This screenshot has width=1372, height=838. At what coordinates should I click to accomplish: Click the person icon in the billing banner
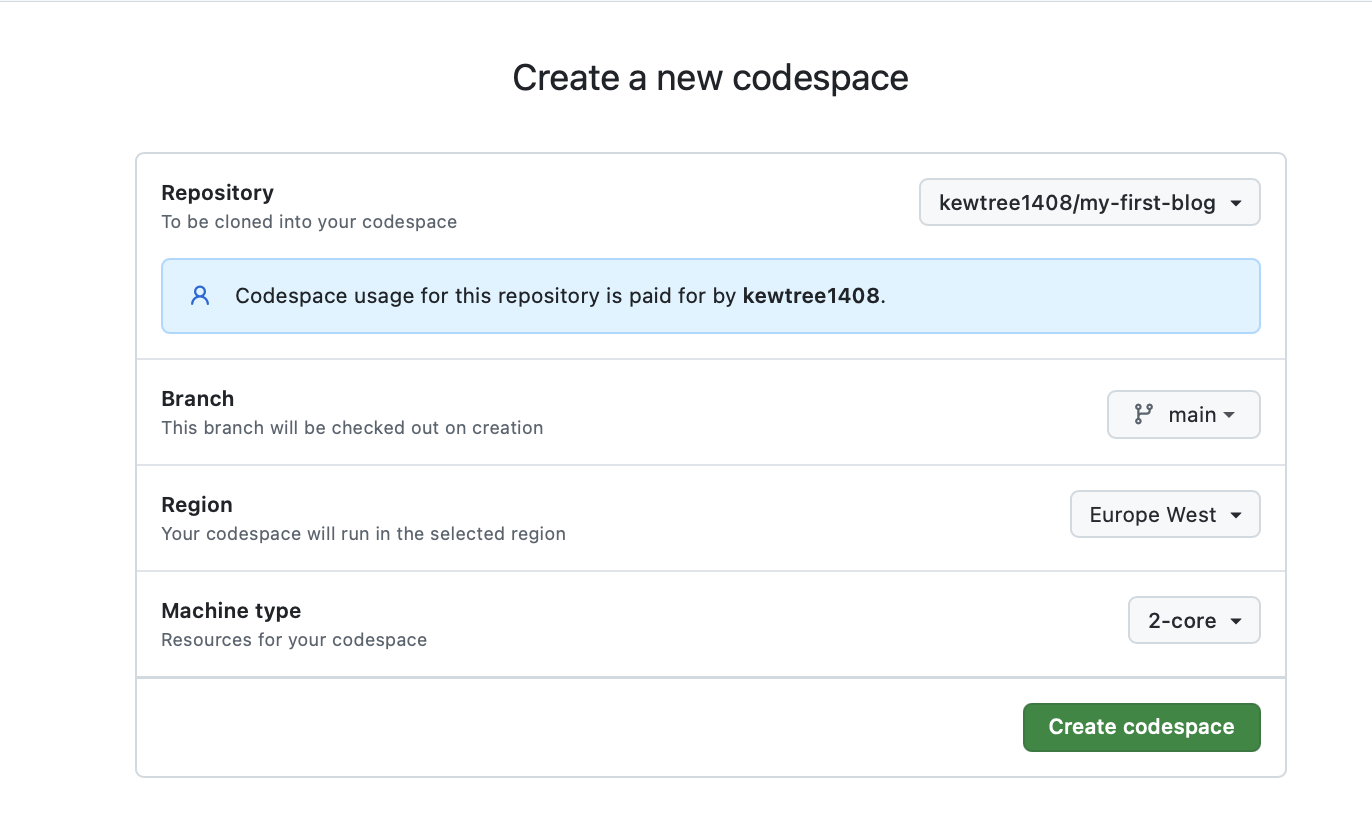click(x=200, y=296)
